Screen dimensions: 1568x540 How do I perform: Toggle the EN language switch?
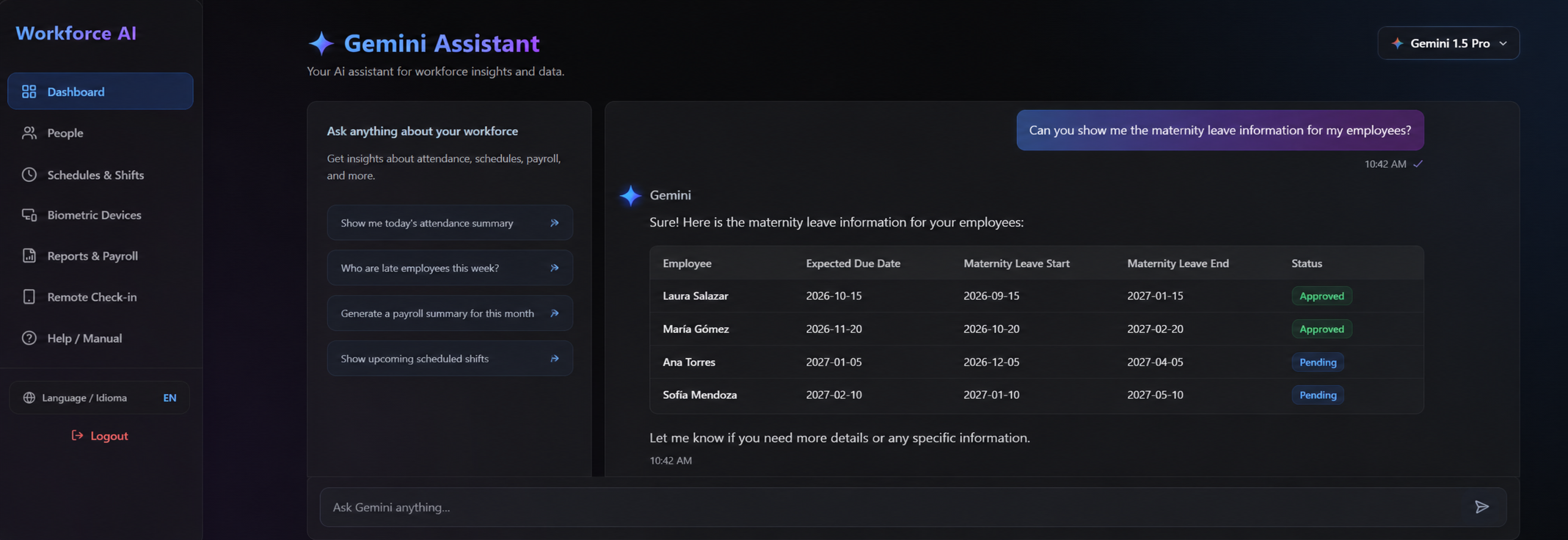pos(169,398)
